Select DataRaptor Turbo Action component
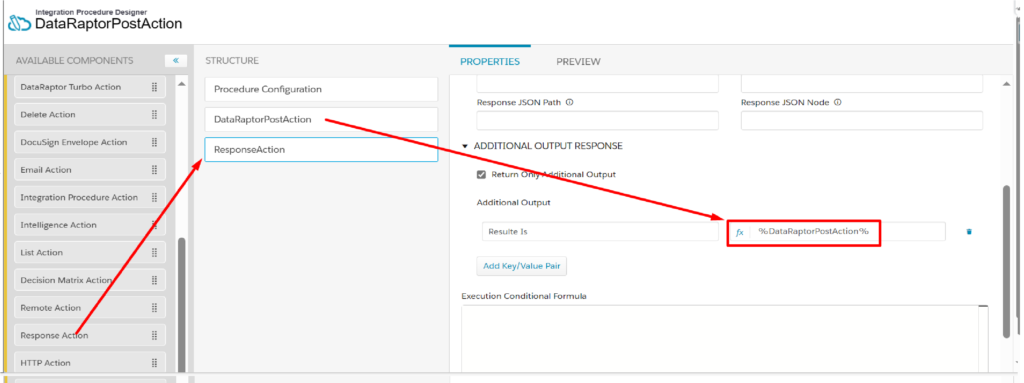 90,87
